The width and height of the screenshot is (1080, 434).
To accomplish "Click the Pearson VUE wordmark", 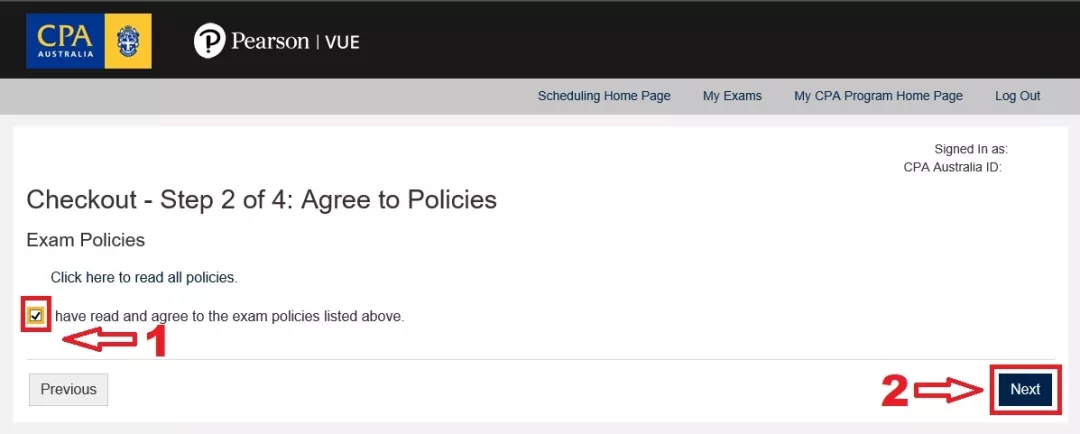I will pos(295,42).
